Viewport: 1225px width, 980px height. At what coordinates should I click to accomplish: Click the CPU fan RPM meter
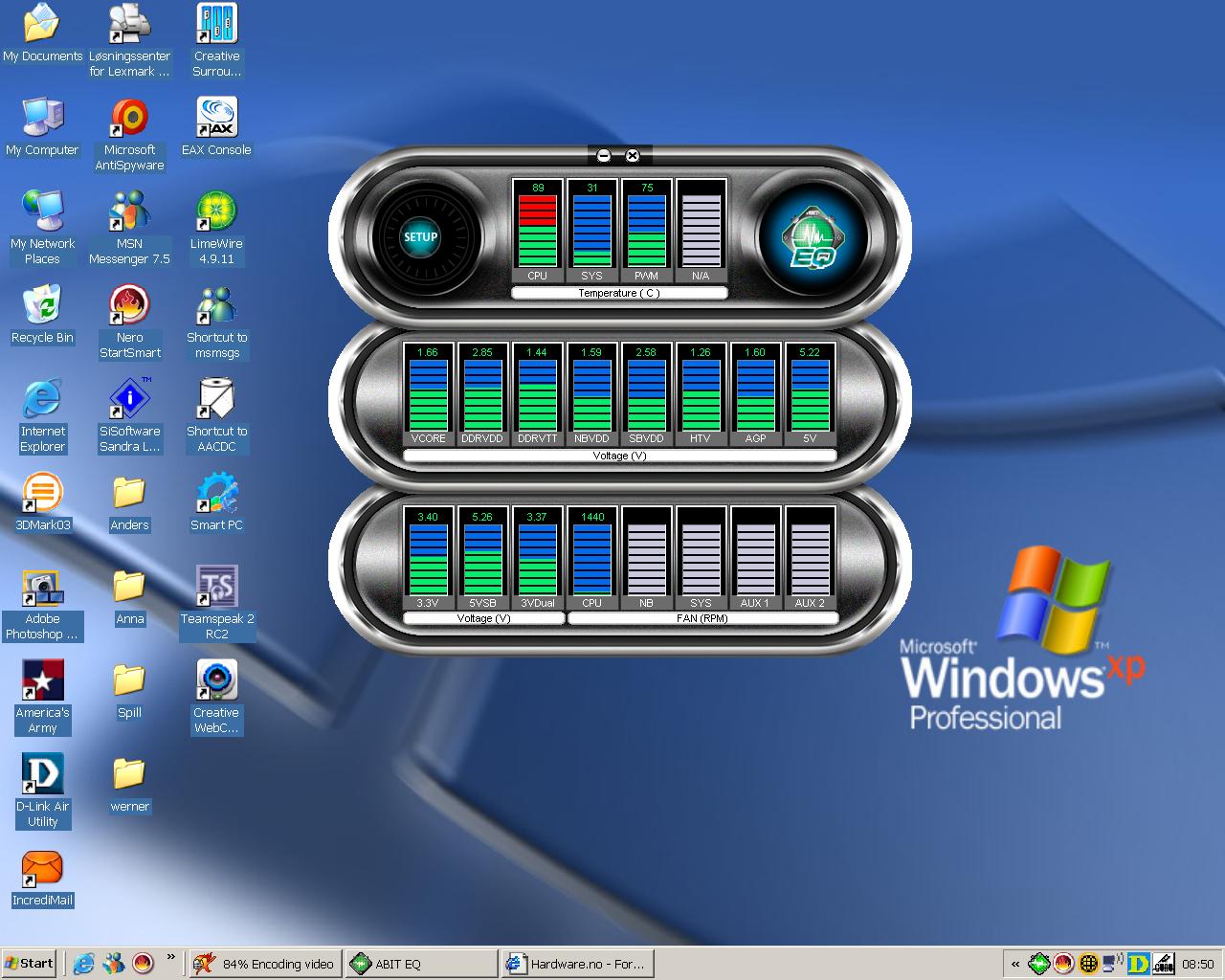click(592, 559)
